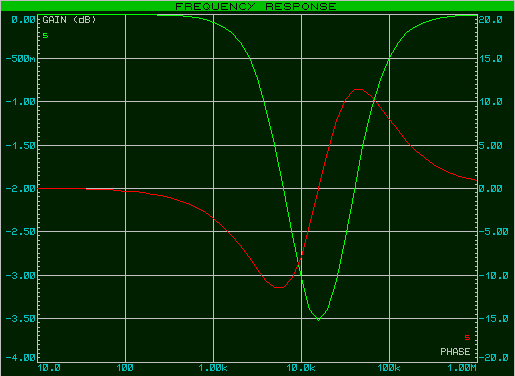Click the 1.00k frequency axis label

(213, 368)
